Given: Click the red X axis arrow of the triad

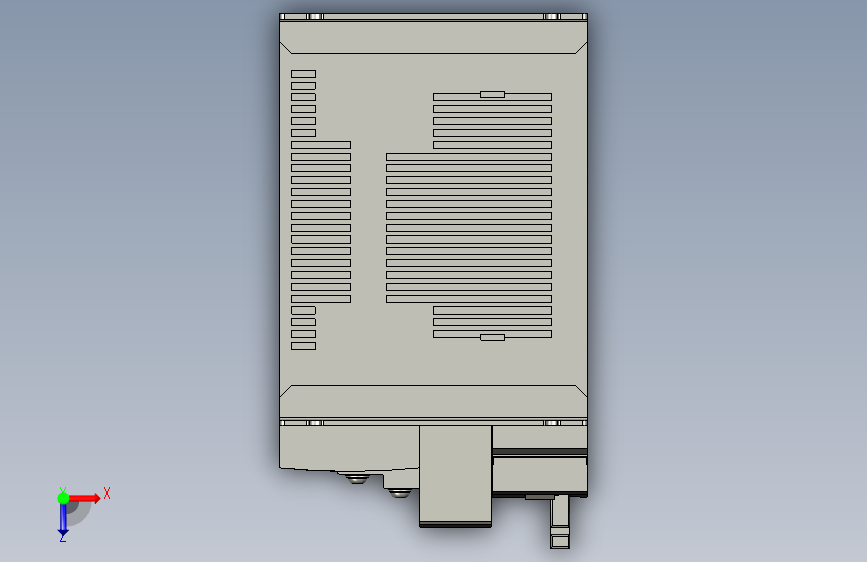Looking at the screenshot, I should [84, 498].
